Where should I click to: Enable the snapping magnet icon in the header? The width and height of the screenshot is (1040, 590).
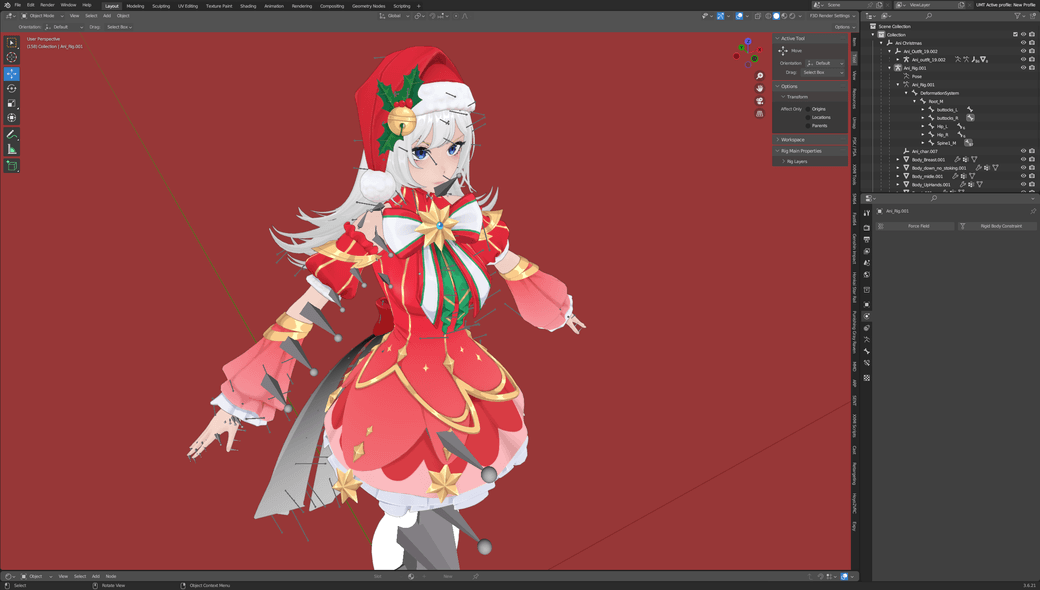[719, 15]
